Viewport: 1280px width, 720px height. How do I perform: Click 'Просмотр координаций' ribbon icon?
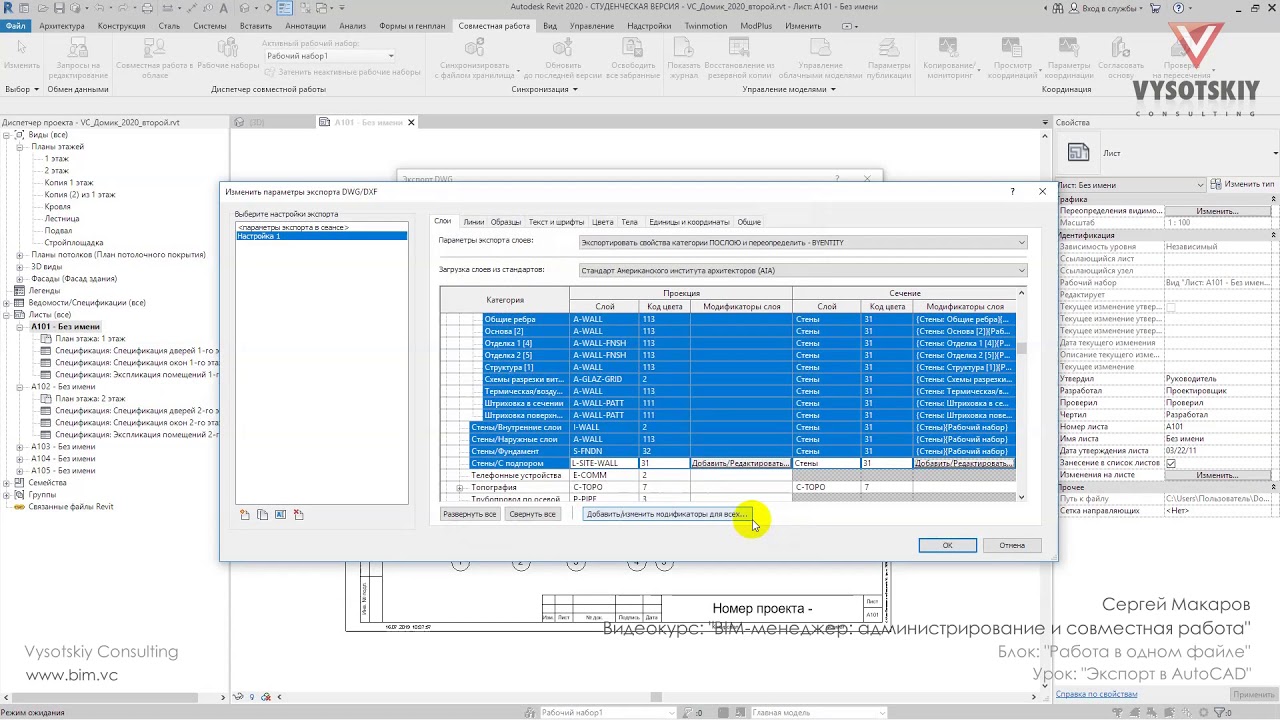tap(1013, 47)
